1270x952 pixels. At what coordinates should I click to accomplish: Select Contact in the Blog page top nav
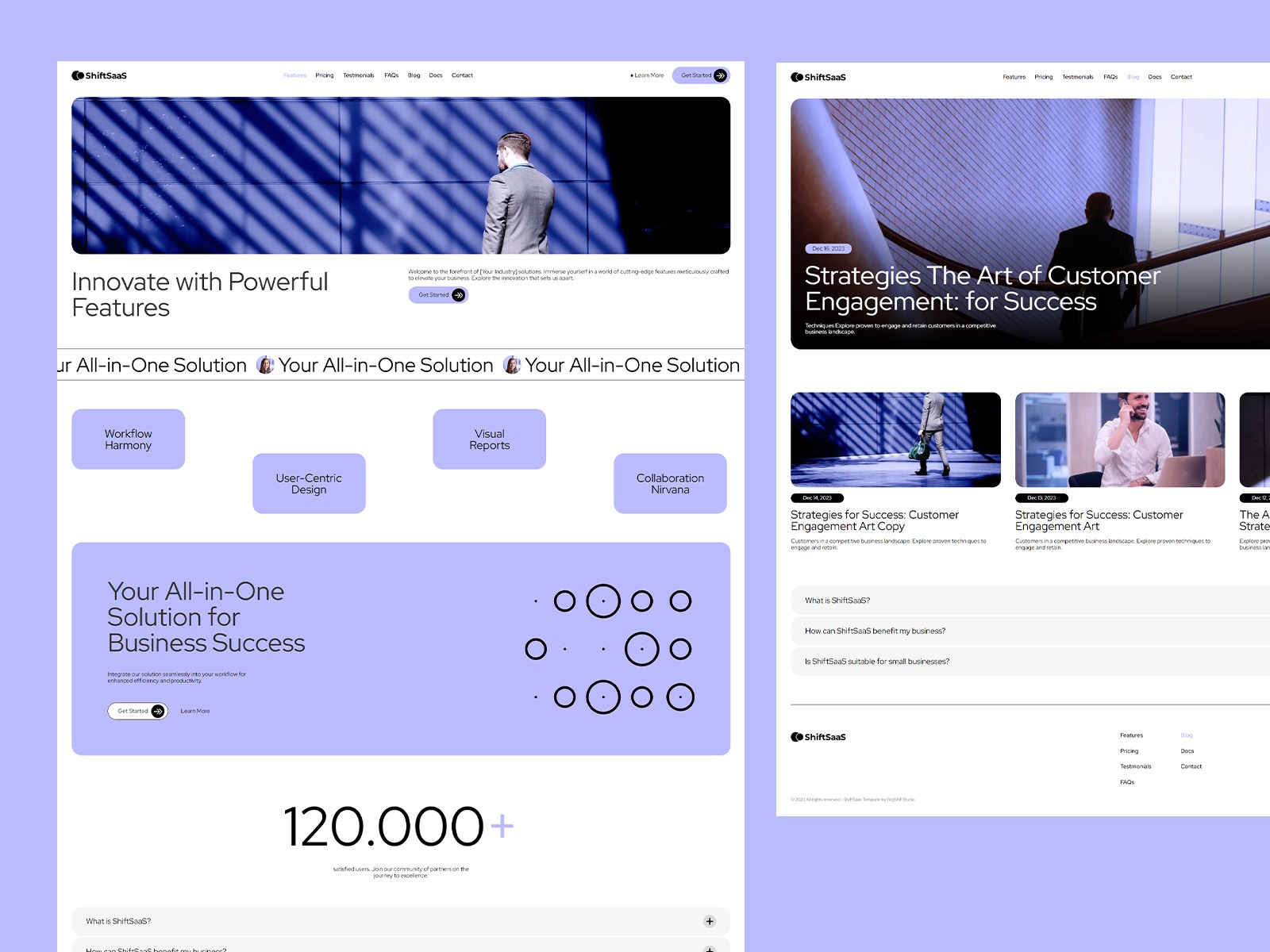(x=1181, y=77)
